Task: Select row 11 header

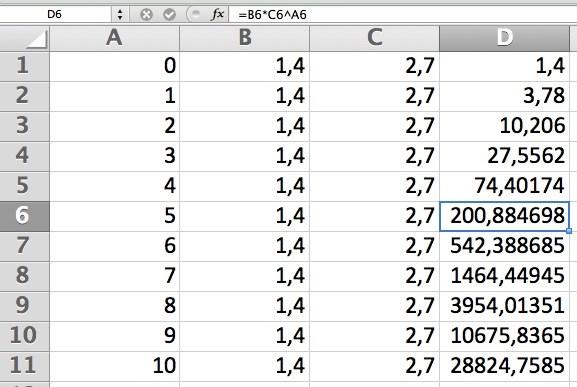Action: point(25,366)
